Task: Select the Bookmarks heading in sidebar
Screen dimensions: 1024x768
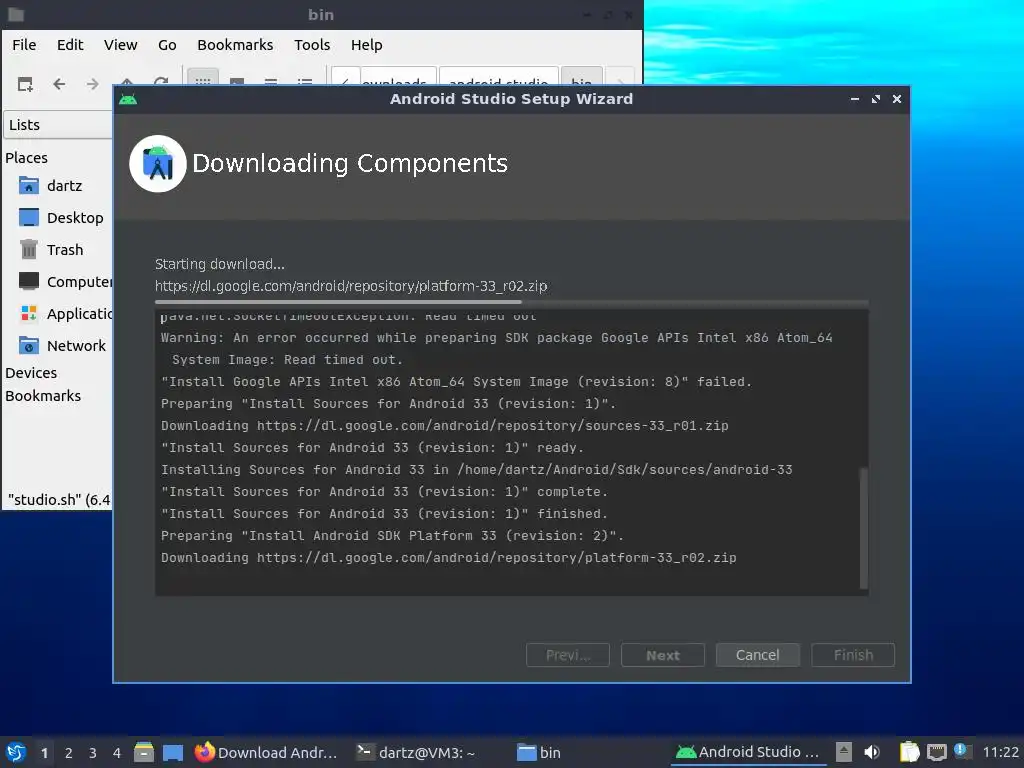Action: [43, 396]
